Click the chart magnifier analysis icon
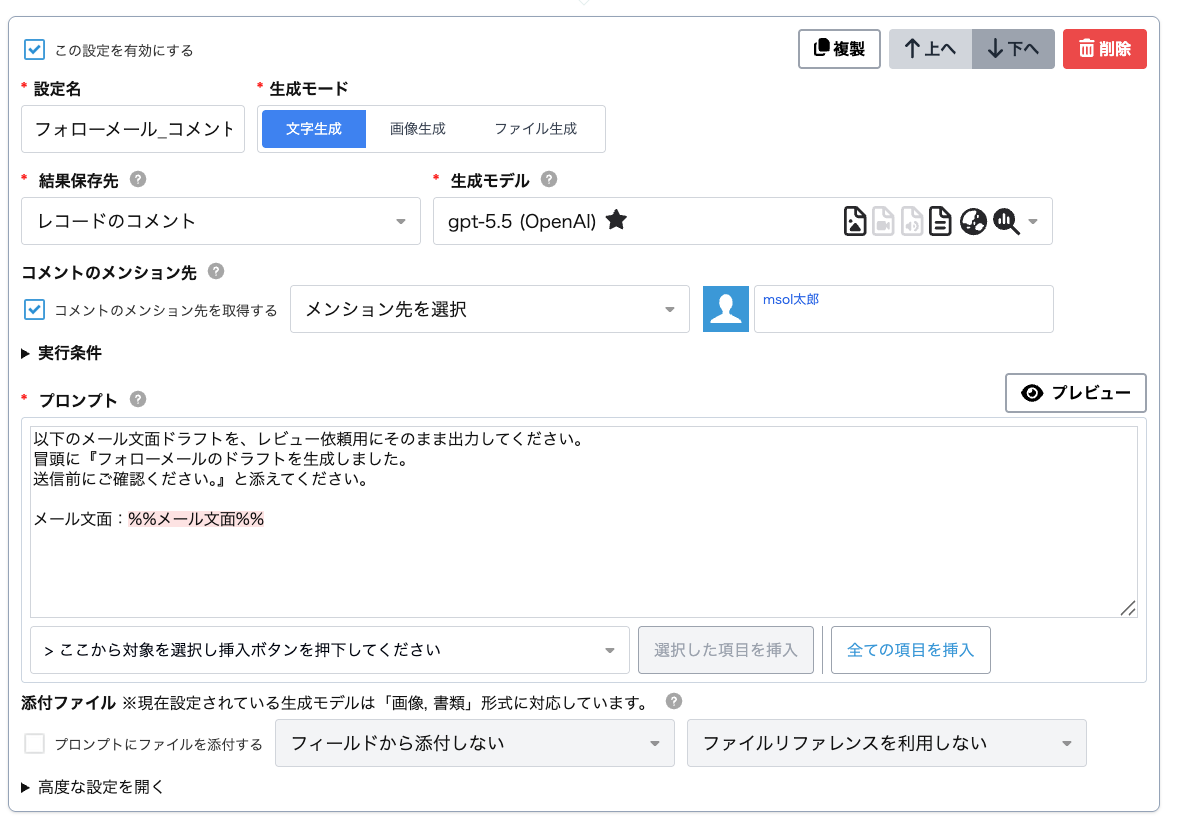This screenshot has height=826, width=1178. [x=1007, y=222]
